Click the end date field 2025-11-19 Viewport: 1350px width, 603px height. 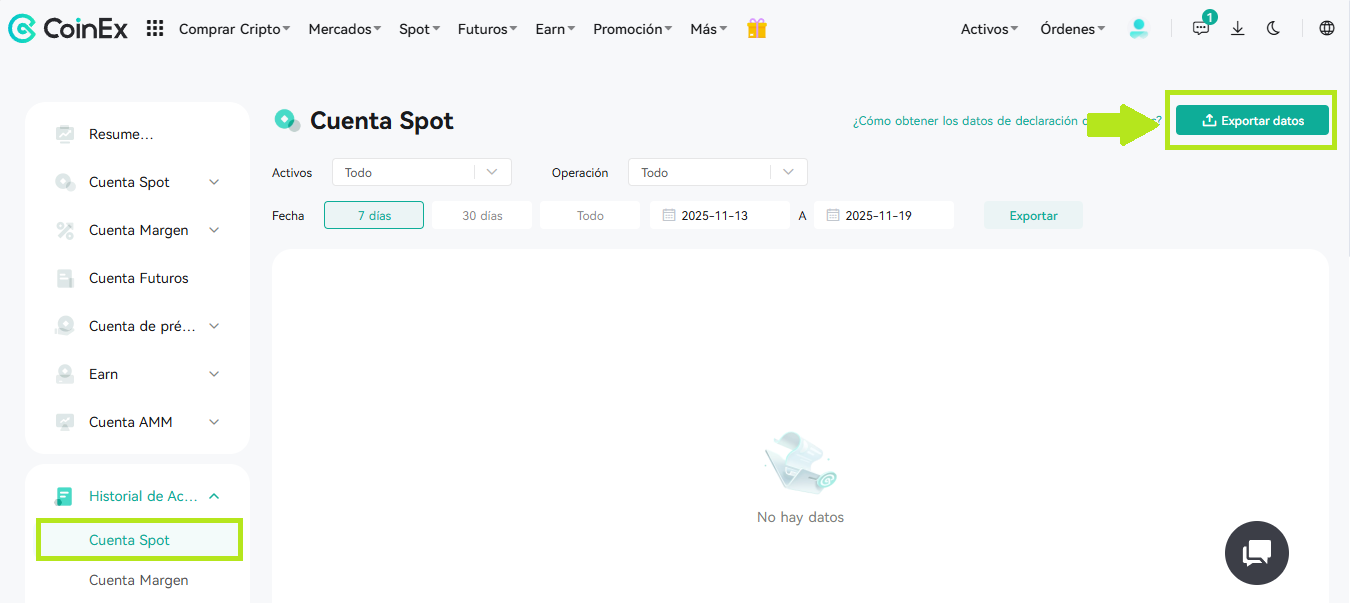point(884,215)
